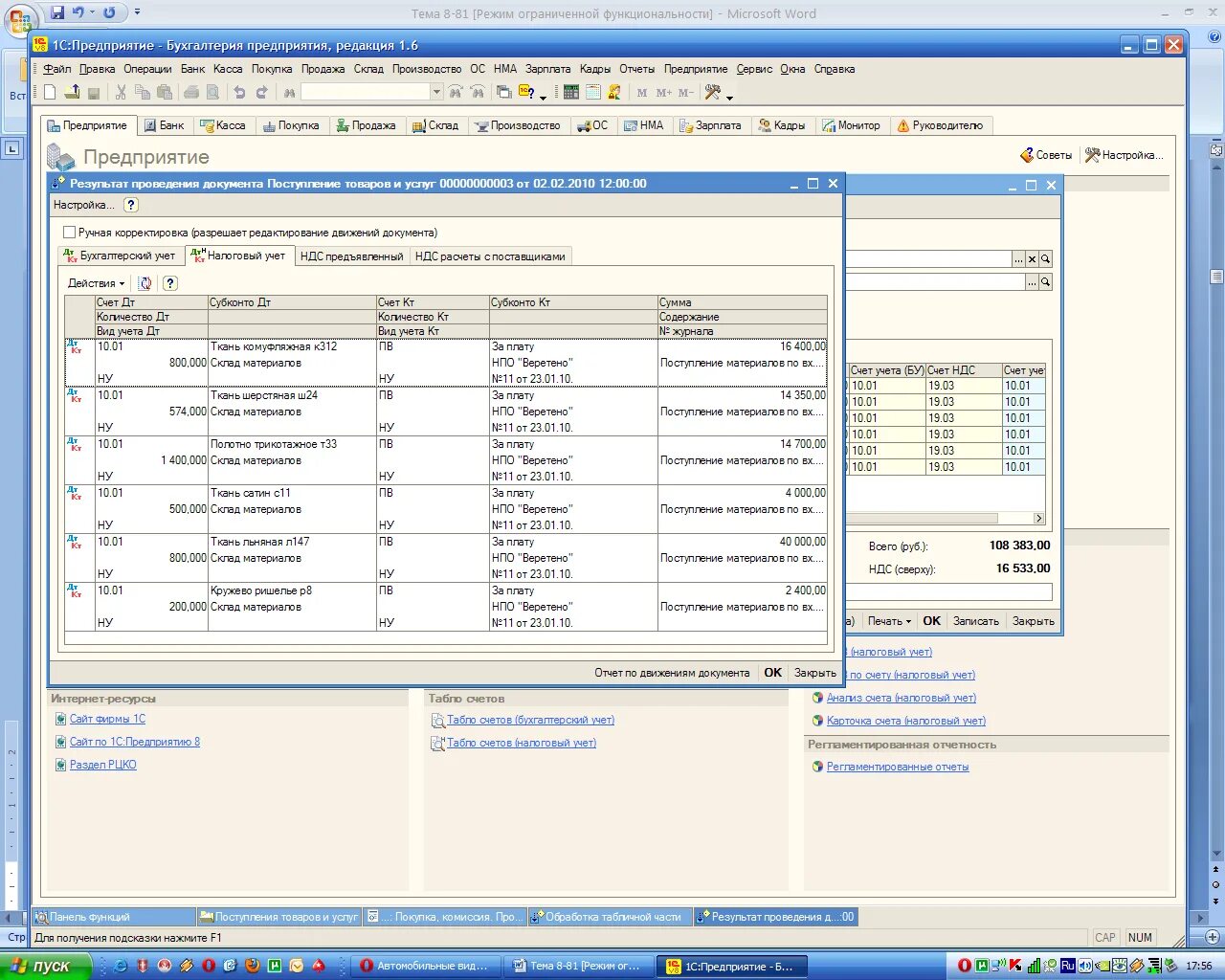Click the Сумма column header
This screenshot has height=980, width=1225.
[x=742, y=302]
